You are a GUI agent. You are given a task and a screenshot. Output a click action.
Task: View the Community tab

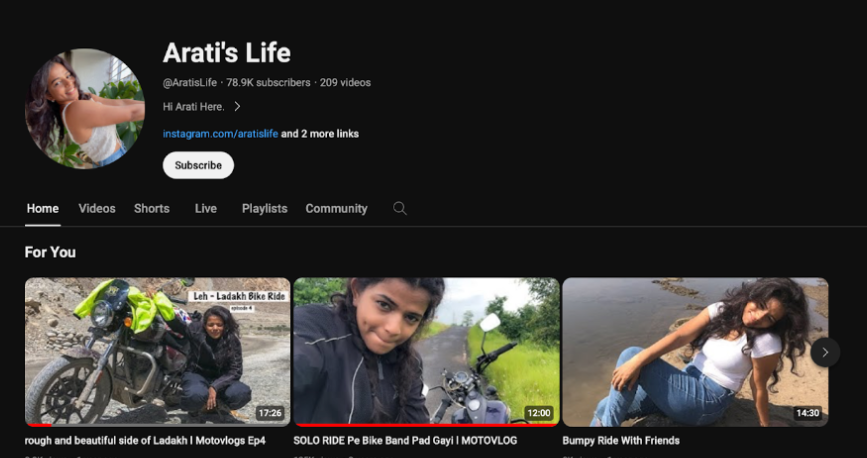click(336, 209)
